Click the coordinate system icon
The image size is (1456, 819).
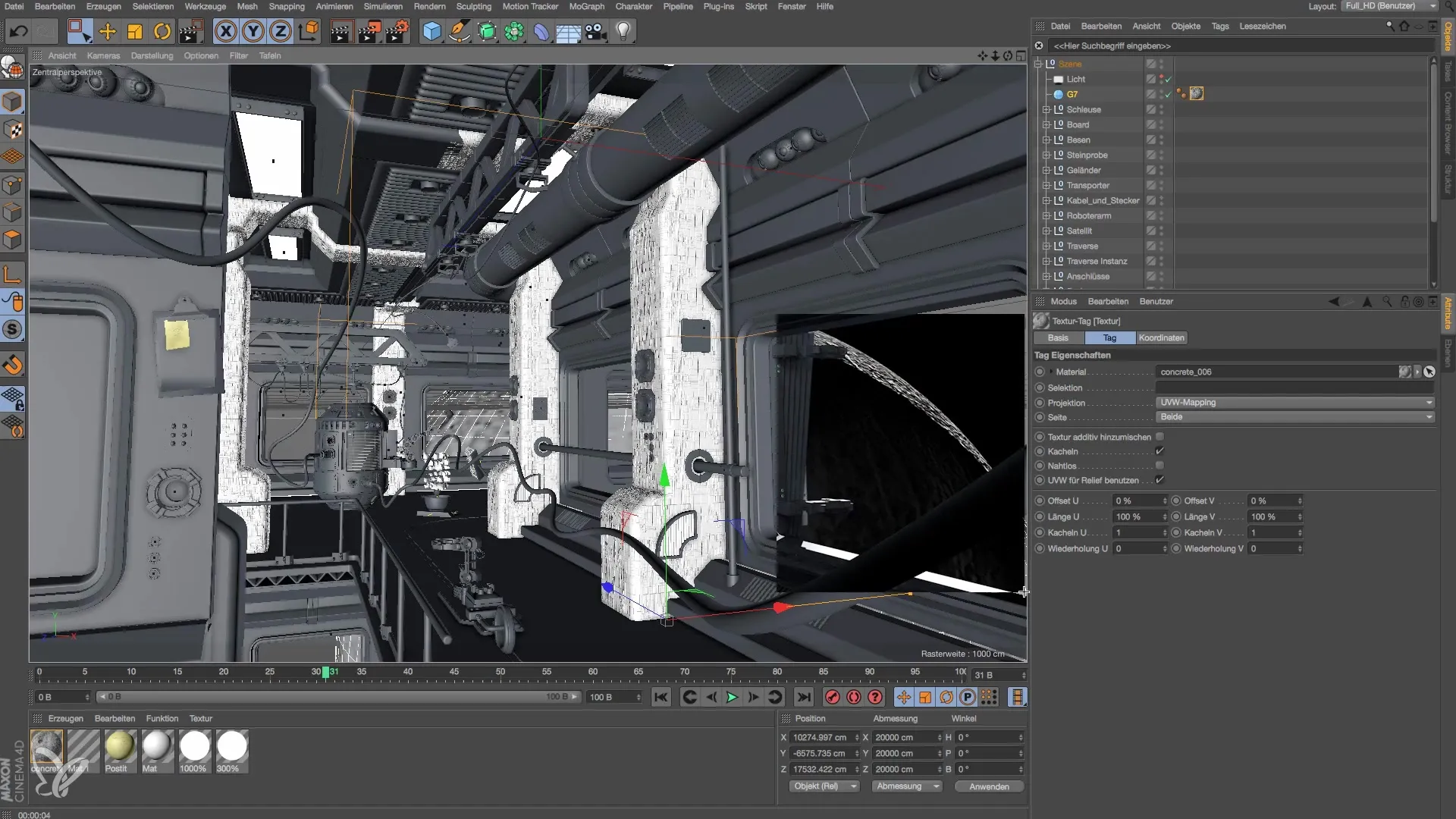click(309, 31)
